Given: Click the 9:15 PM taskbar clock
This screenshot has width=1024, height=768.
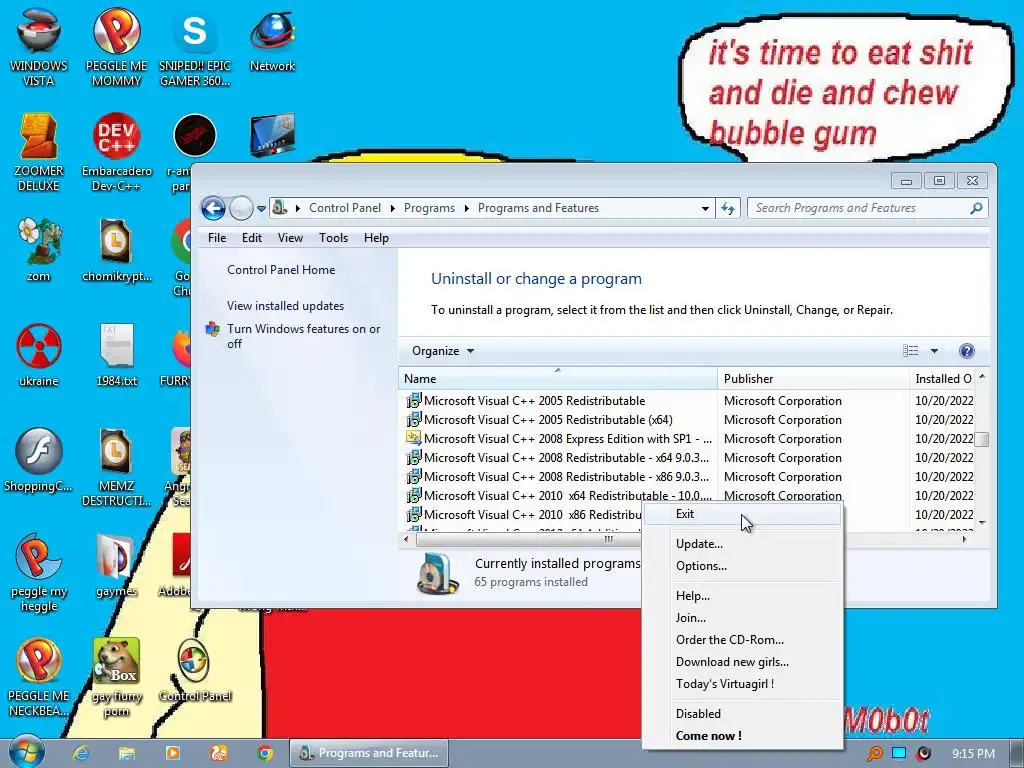Looking at the screenshot, I should (973, 754).
